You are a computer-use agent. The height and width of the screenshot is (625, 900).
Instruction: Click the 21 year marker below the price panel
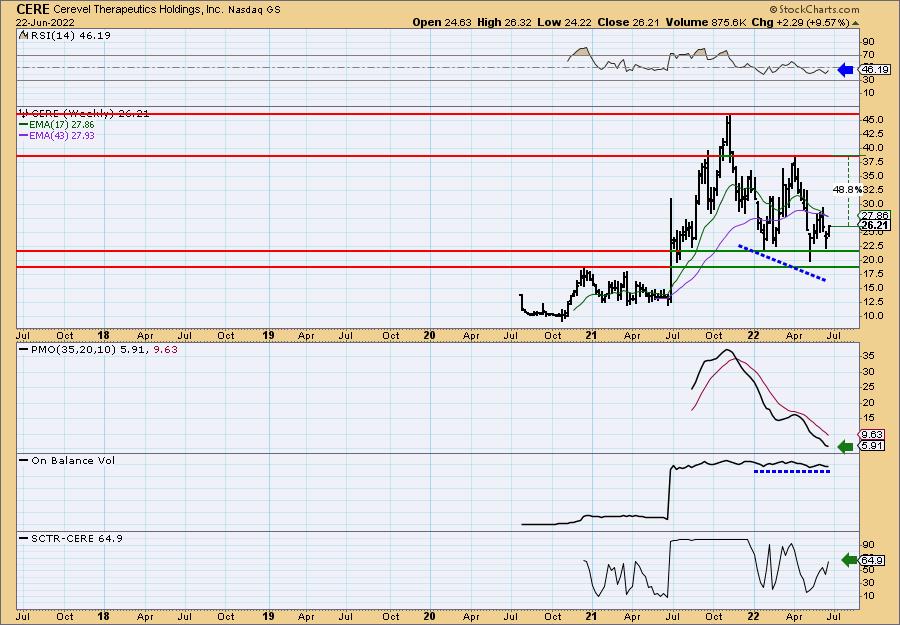pyautogui.click(x=591, y=335)
